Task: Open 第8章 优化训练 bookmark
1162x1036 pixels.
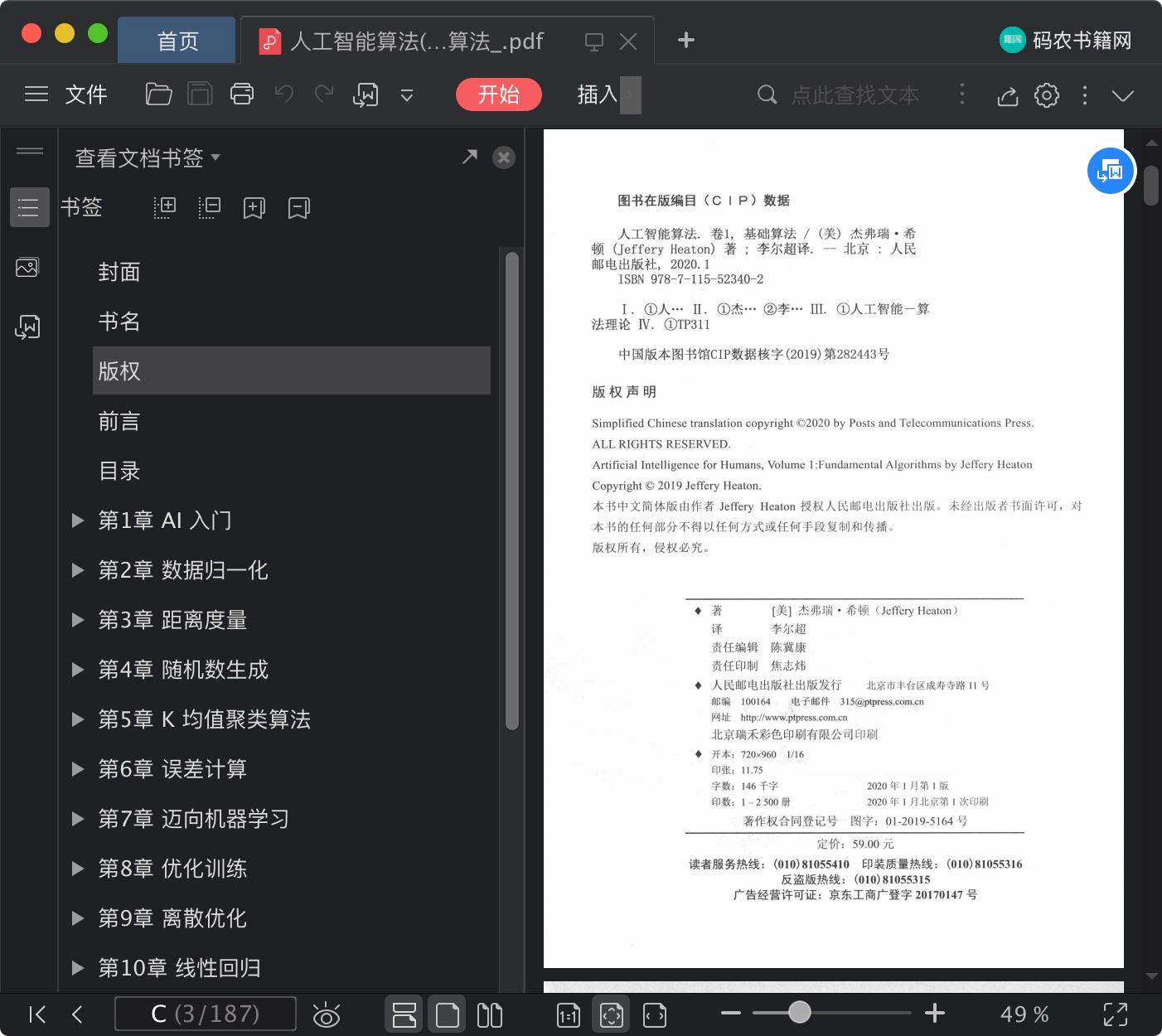Action: (172, 869)
